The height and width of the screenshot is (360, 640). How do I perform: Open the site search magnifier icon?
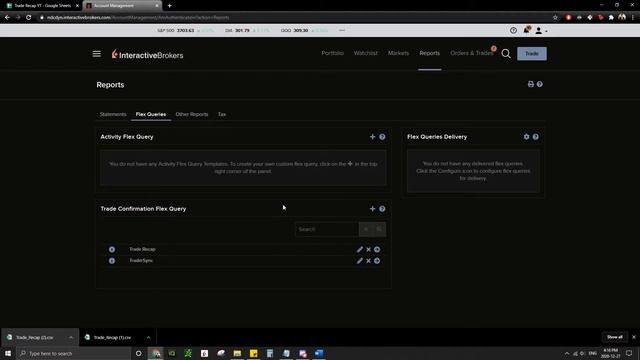[x=506, y=53]
